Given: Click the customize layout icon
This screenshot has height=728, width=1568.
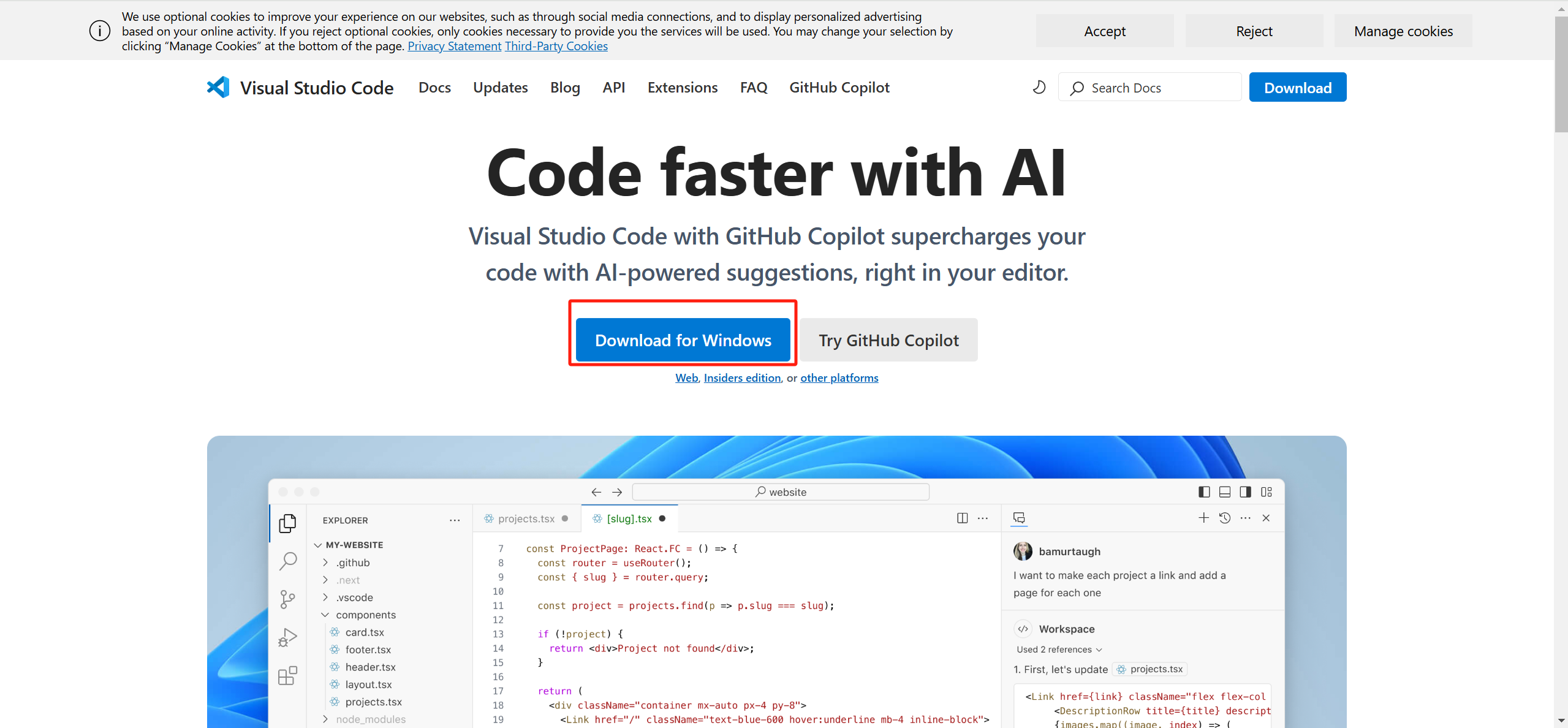Looking at the screenshot, I should pyautogui.click(x=1267, y=492).
